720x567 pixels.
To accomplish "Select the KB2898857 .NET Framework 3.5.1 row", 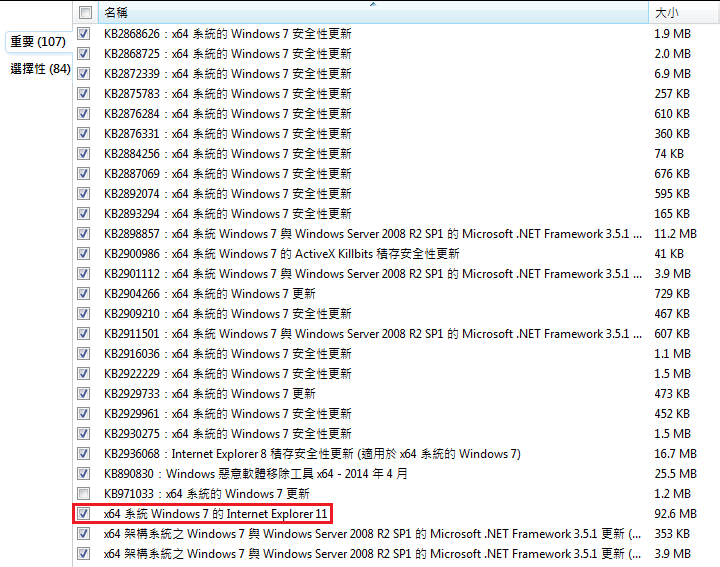I will click(397, 234).
